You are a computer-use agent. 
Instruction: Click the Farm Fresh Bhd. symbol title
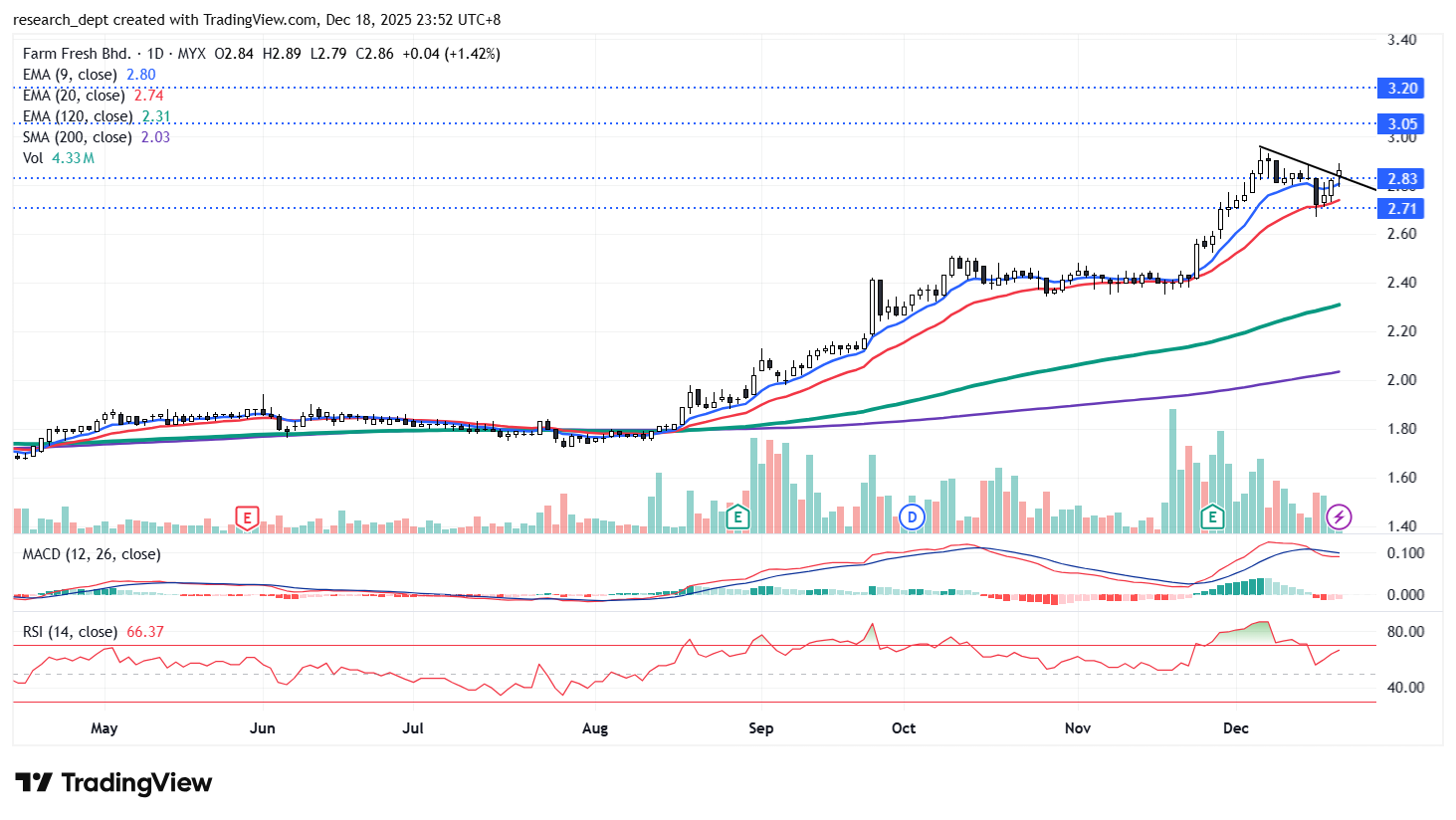(77, 54)
